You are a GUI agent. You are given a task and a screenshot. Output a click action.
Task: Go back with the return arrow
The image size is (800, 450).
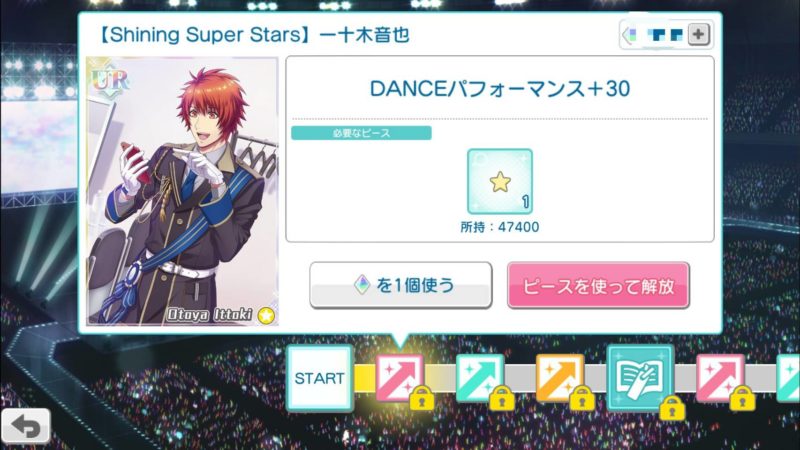(x=26, y=426)
